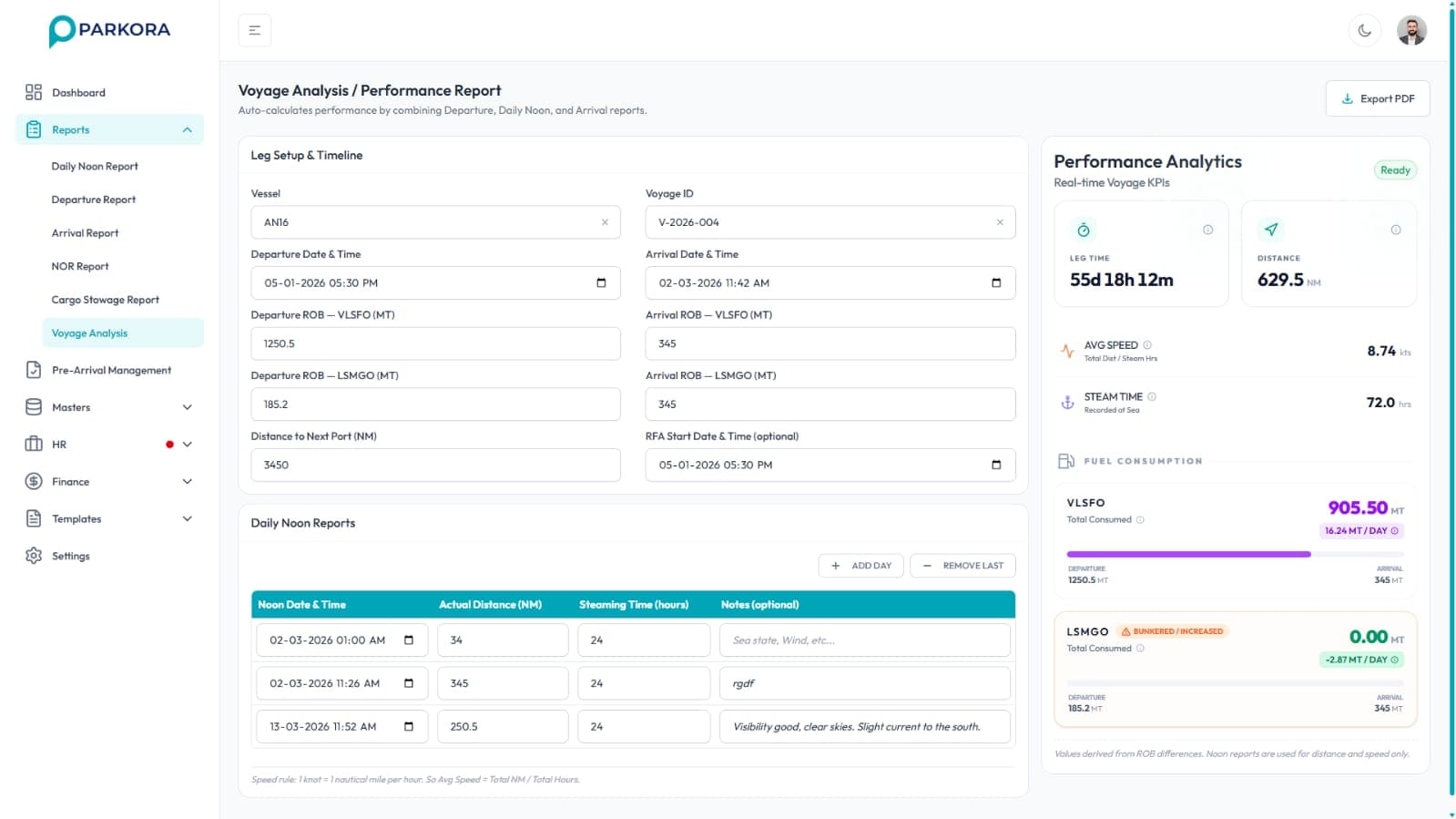1456x819 pixels.
Task: Open Cargo Stowage Report page
Action: [x=105, y=300]
